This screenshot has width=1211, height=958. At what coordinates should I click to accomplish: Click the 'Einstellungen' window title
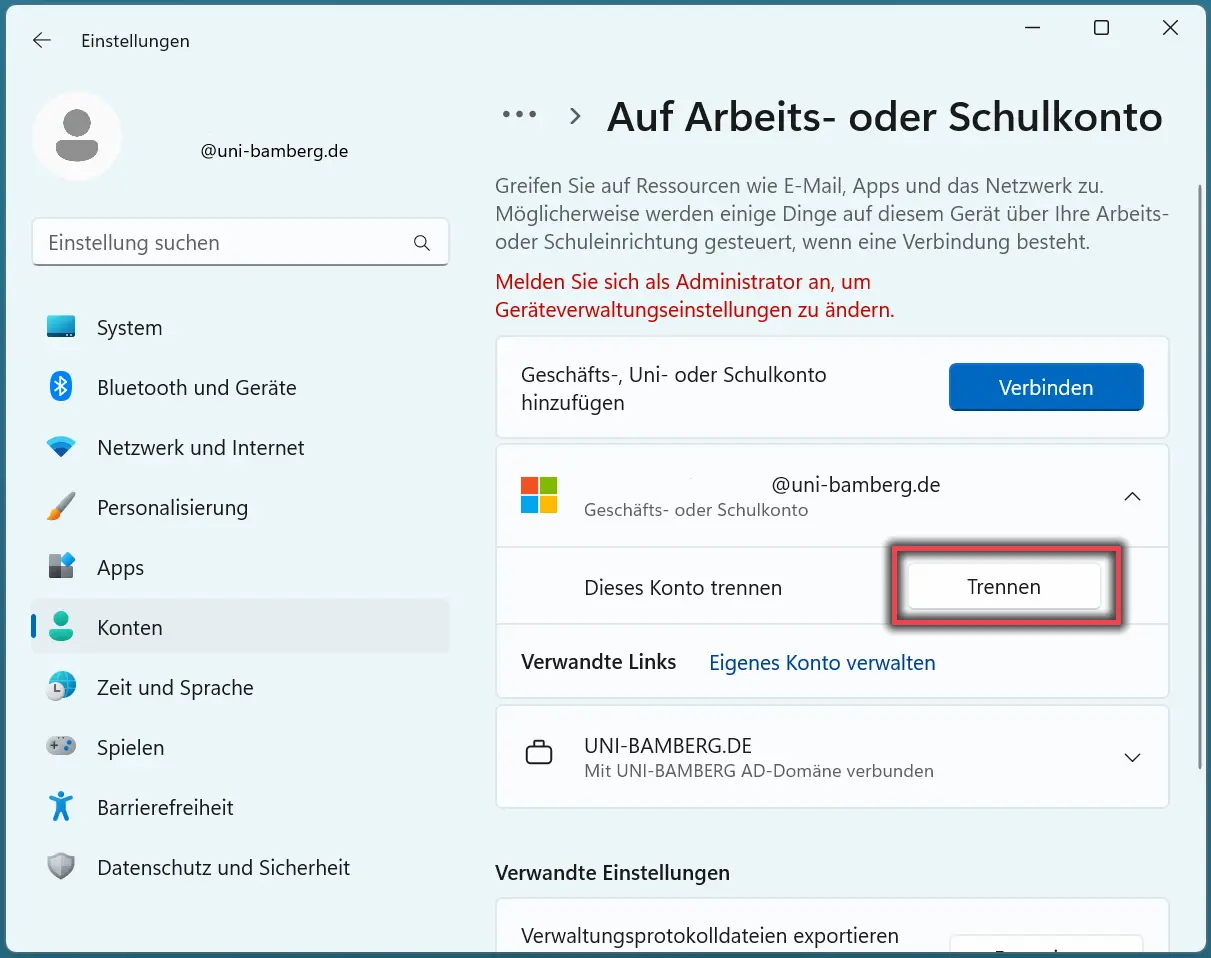click(135, 41)
